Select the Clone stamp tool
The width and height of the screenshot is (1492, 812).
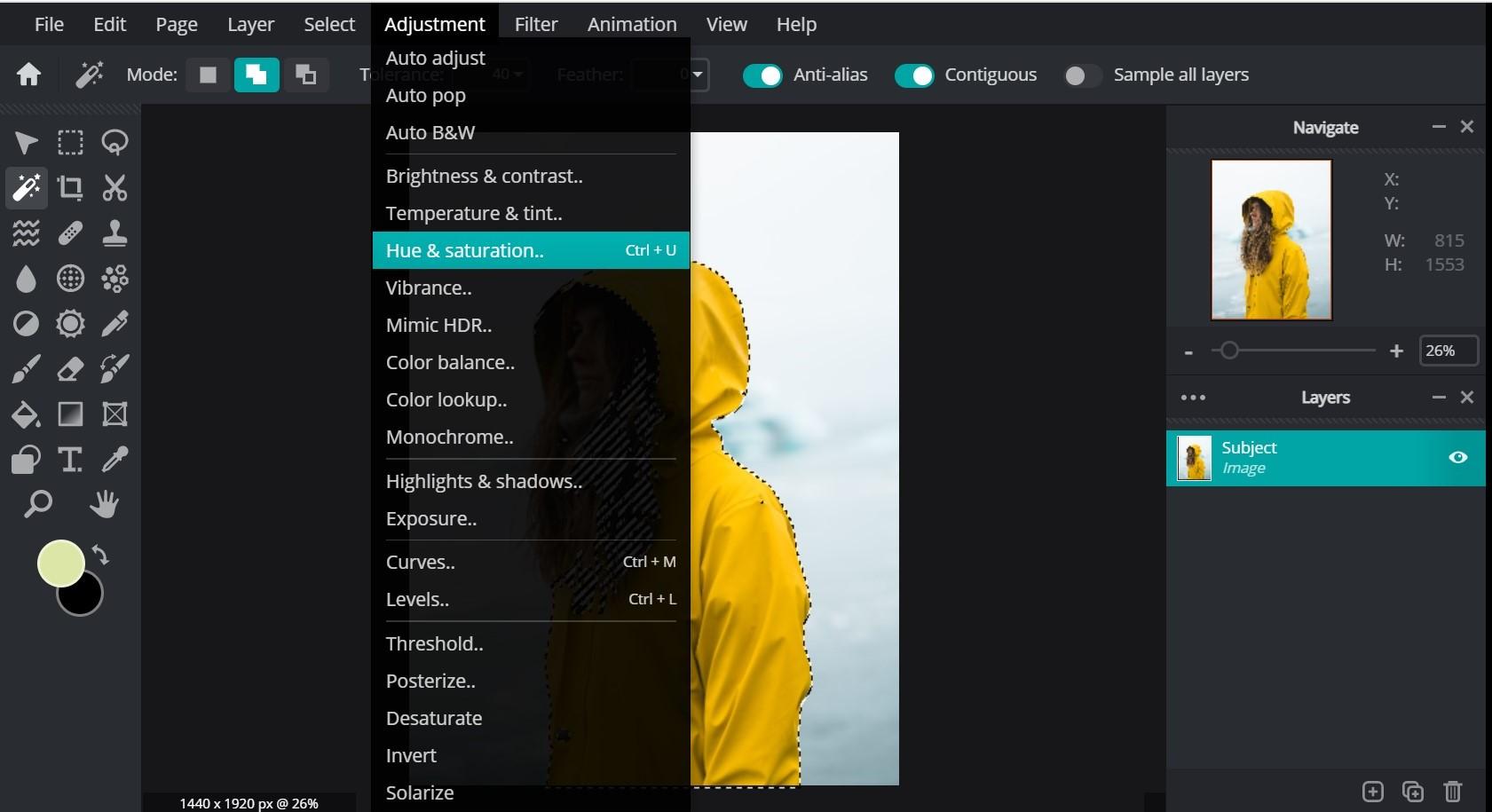[x=114, y=233]
